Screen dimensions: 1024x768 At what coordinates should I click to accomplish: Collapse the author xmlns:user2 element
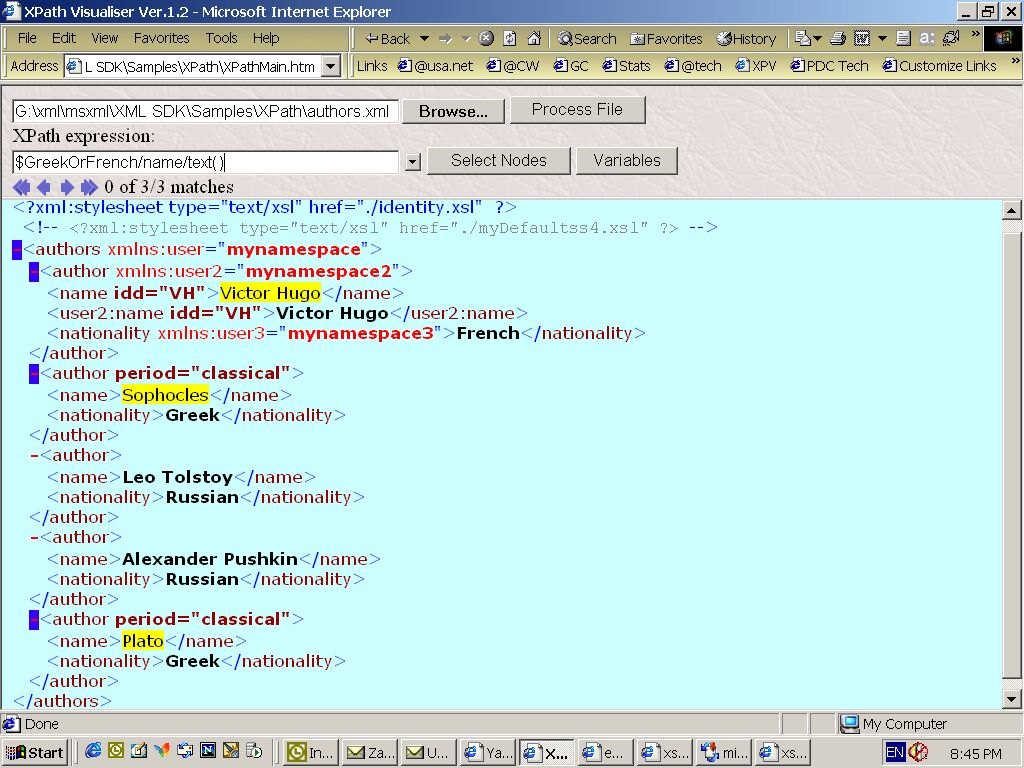(x=34, y=272)
